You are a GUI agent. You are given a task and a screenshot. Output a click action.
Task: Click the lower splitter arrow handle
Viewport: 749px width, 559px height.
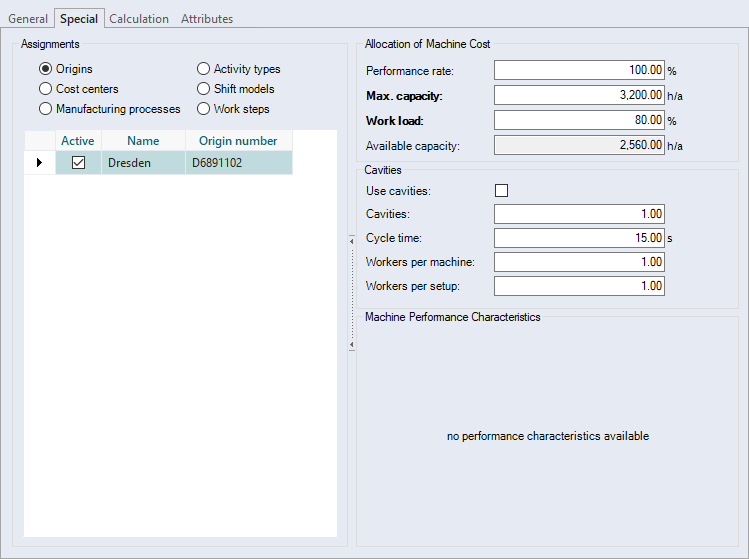(x=351, y=345)
